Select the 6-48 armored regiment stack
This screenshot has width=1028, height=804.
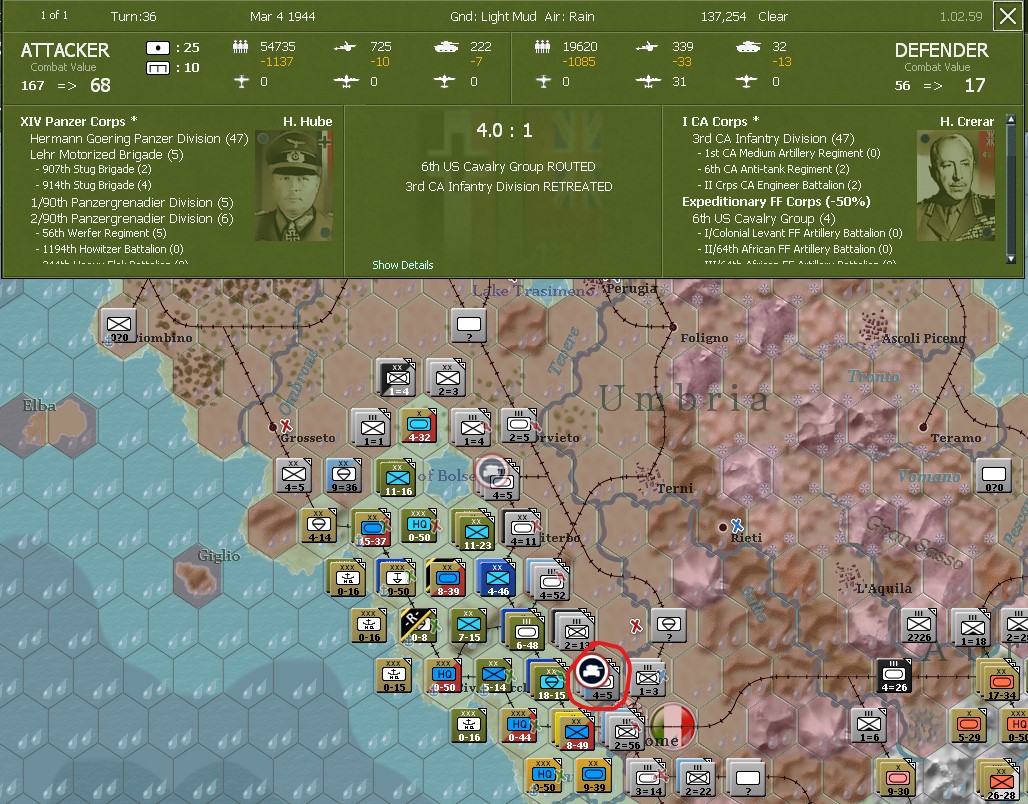pos(524,630)
